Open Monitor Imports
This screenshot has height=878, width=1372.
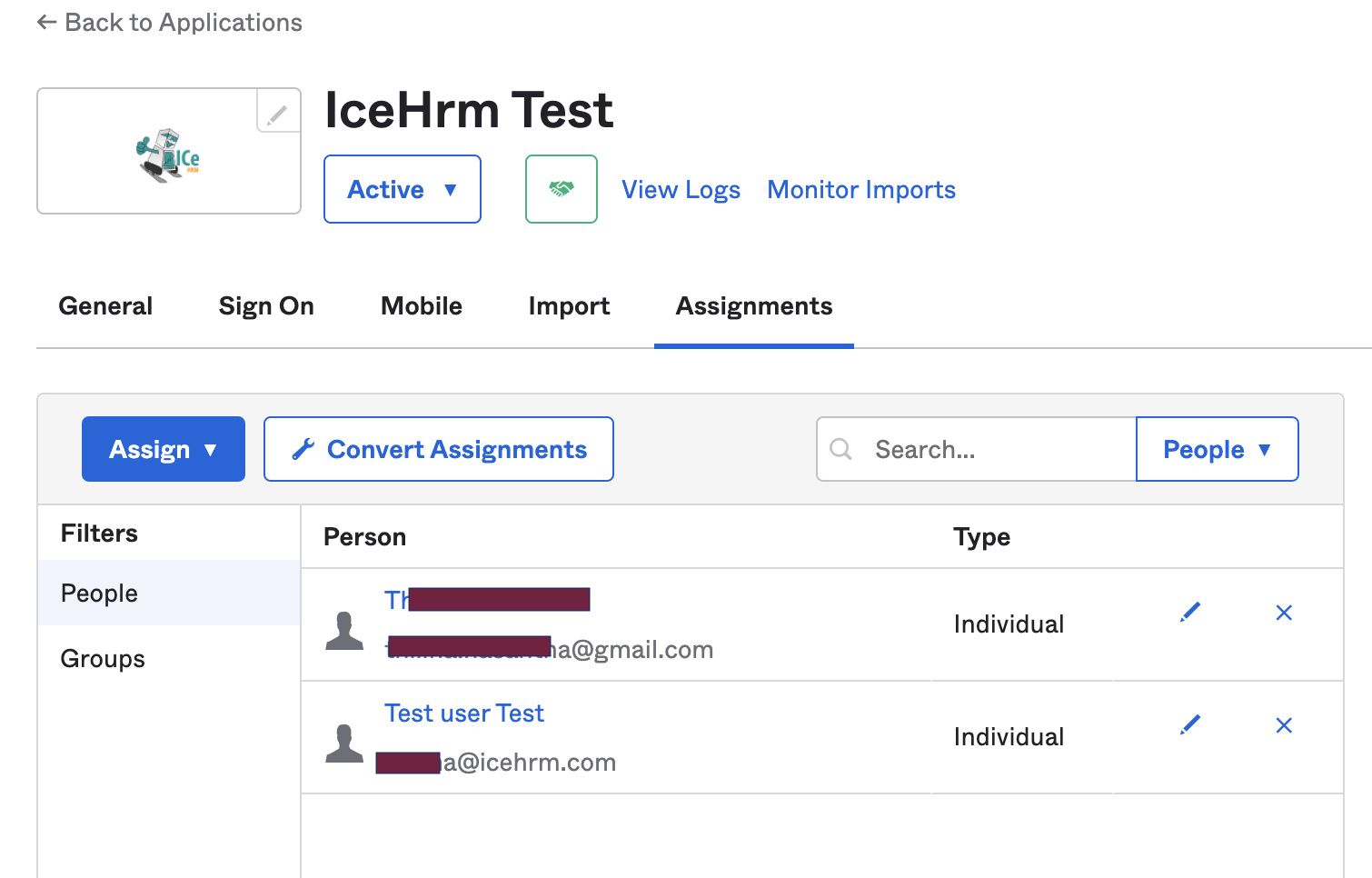[x=860, y=189]
